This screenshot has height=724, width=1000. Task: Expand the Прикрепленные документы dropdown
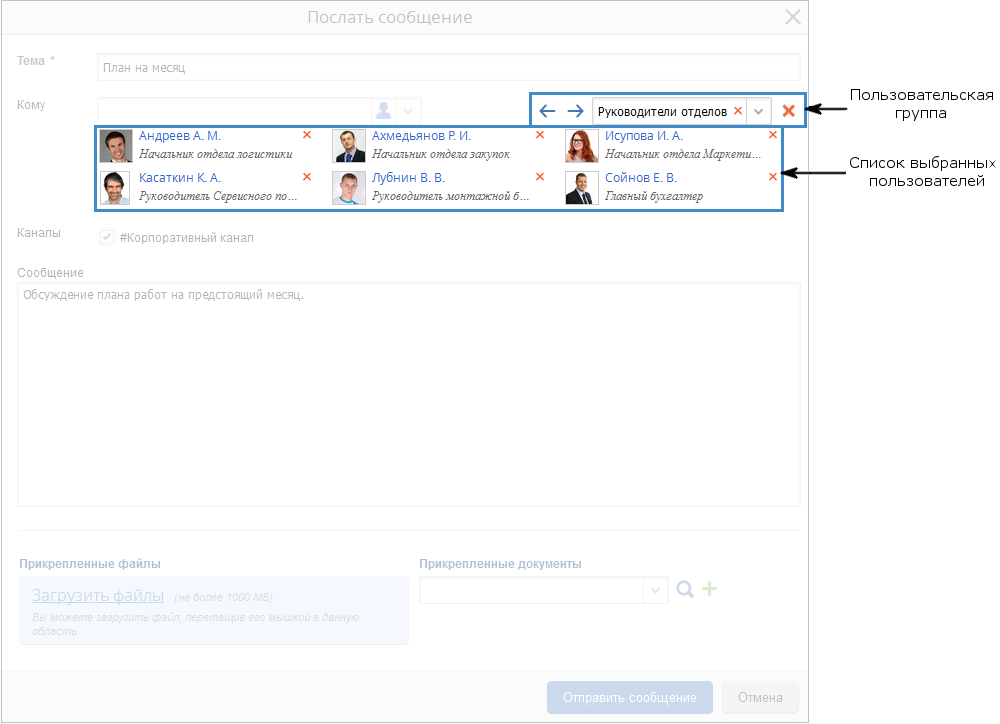(655, 590)
